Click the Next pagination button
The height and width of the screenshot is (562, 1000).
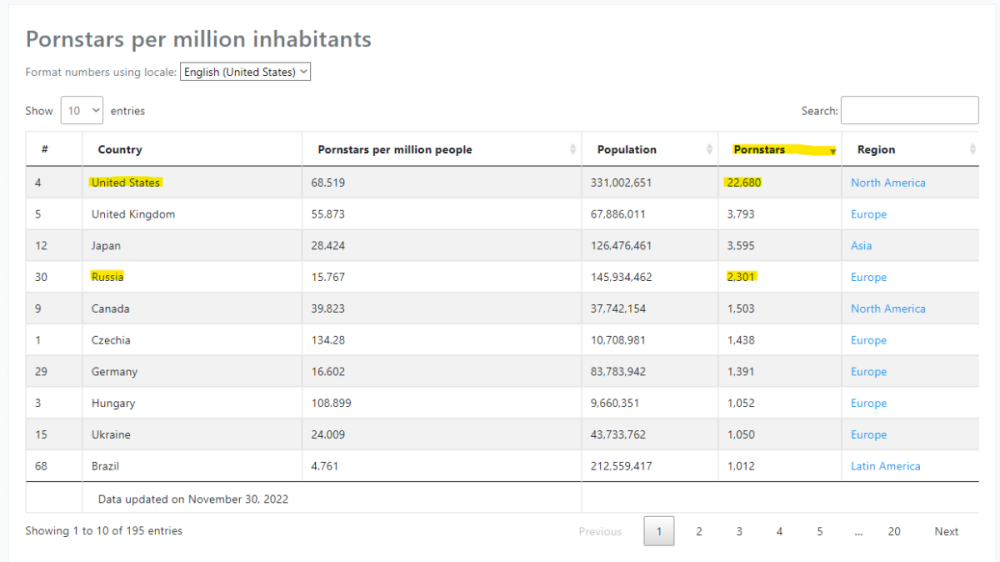click(x=946, y=532)
